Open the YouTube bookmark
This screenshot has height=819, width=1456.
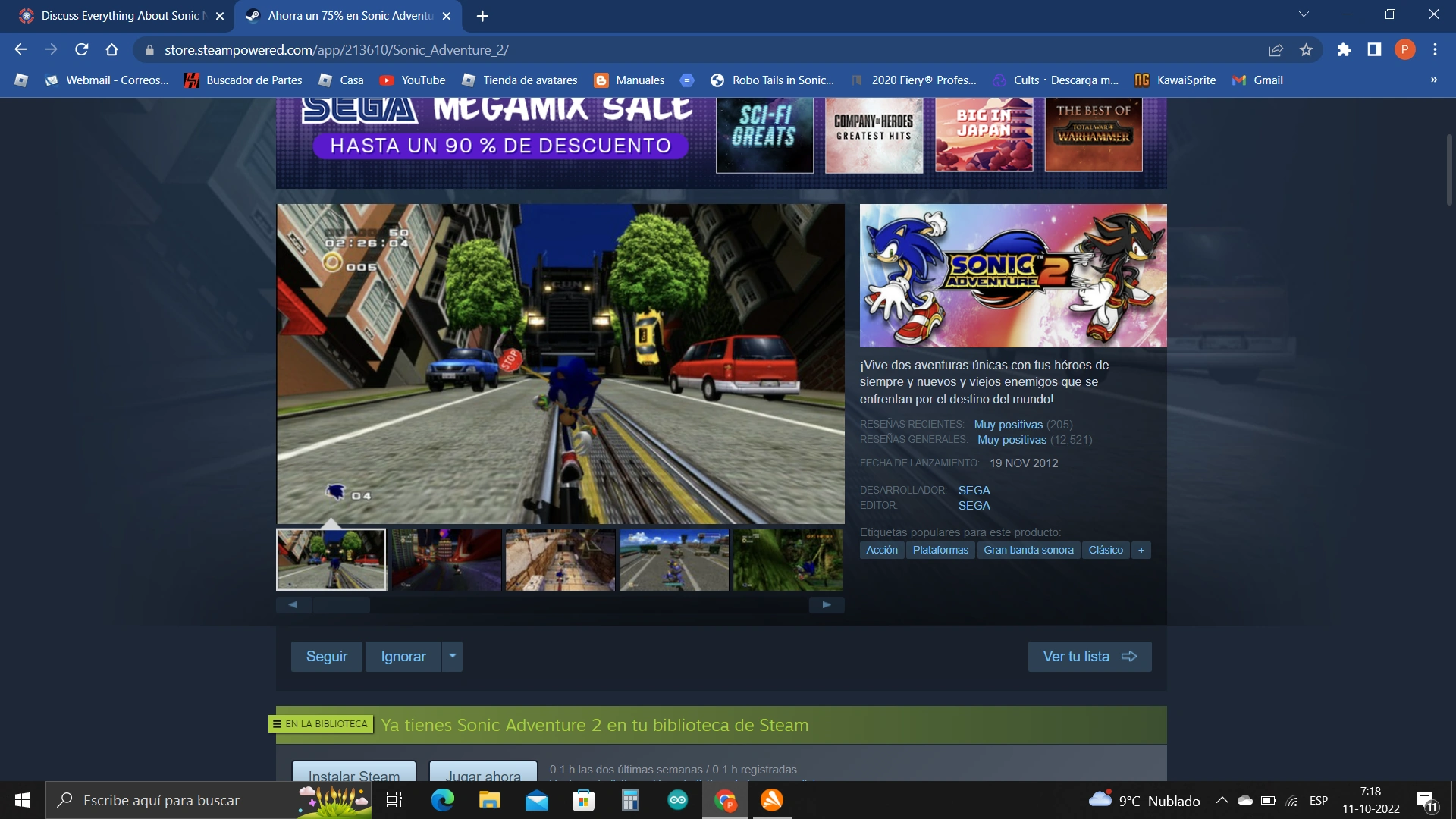pyautogui.click(x=413, y=80)
